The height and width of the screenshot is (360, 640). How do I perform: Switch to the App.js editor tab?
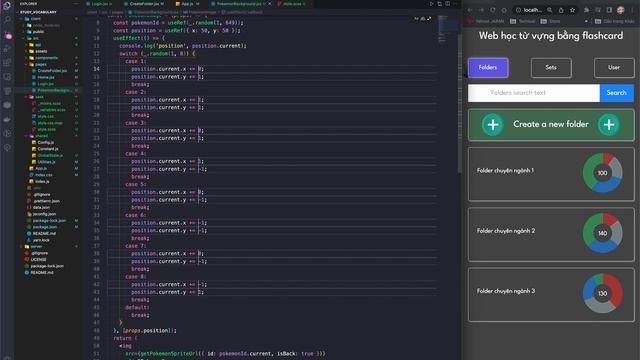tap(187, 4)
